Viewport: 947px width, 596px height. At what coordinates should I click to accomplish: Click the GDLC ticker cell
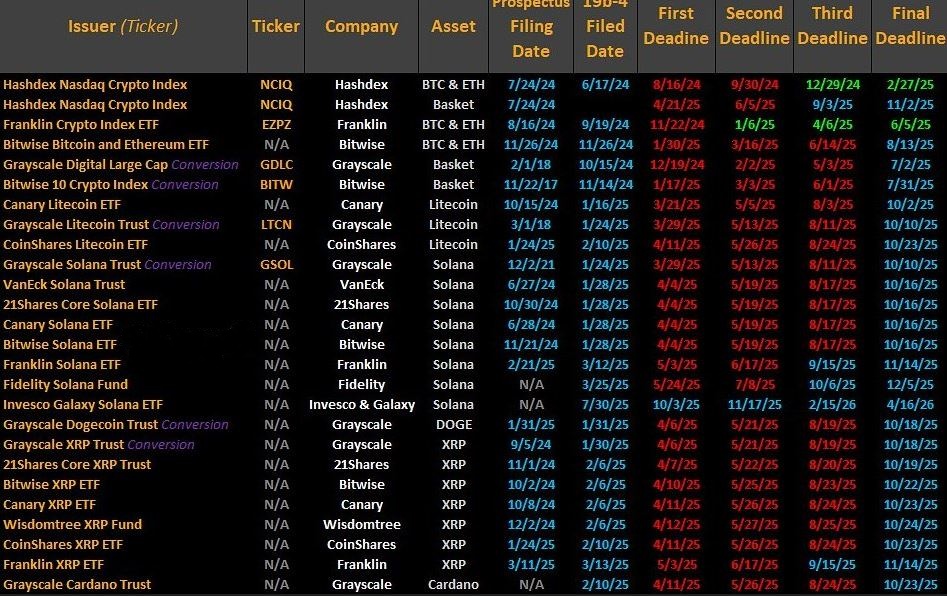pyautogui.click(x=277, y=165)
